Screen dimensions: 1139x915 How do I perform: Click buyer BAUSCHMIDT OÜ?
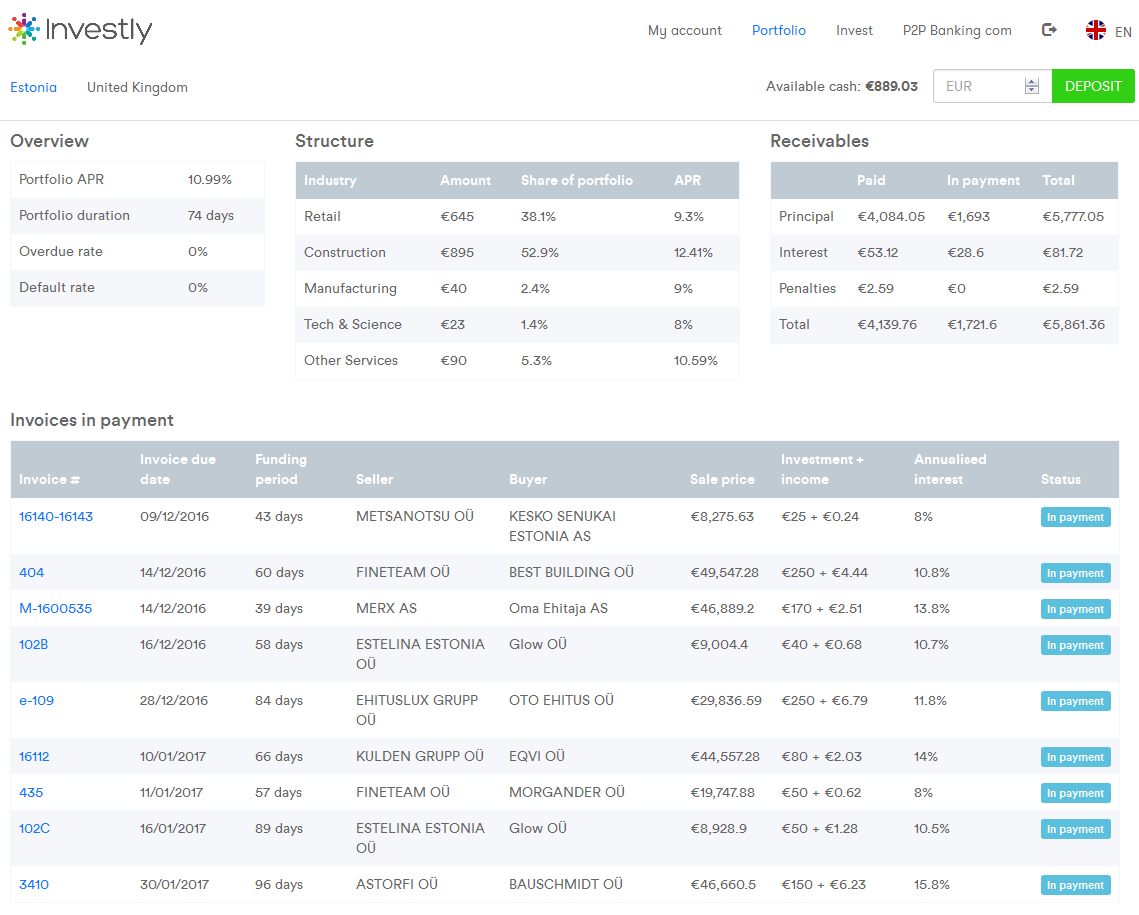(566, 884)
